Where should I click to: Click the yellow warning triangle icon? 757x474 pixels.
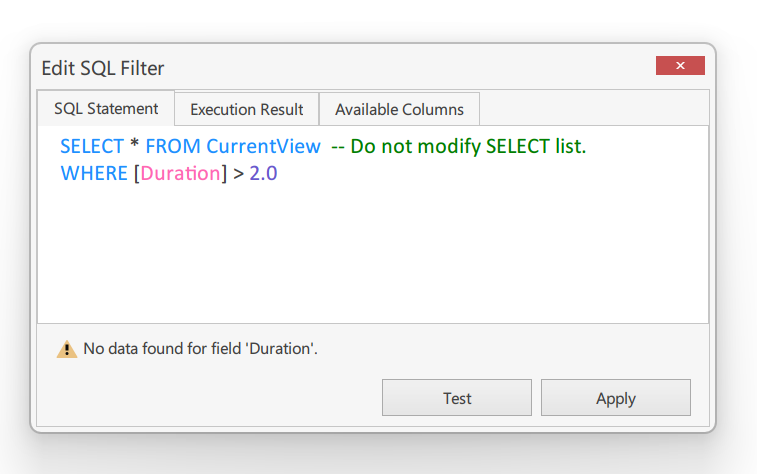click(x=67, y=349)
